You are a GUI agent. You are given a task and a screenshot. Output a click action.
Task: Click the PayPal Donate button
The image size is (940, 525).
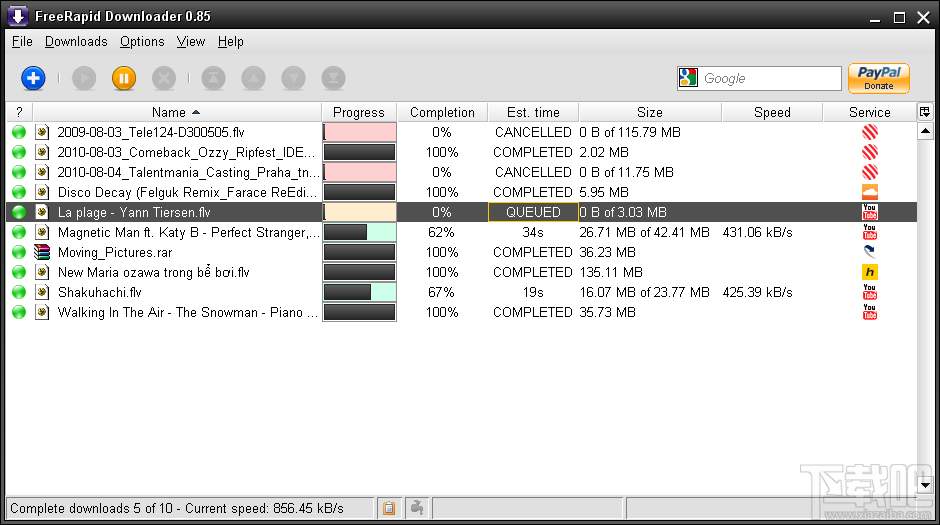coord(878,78)
